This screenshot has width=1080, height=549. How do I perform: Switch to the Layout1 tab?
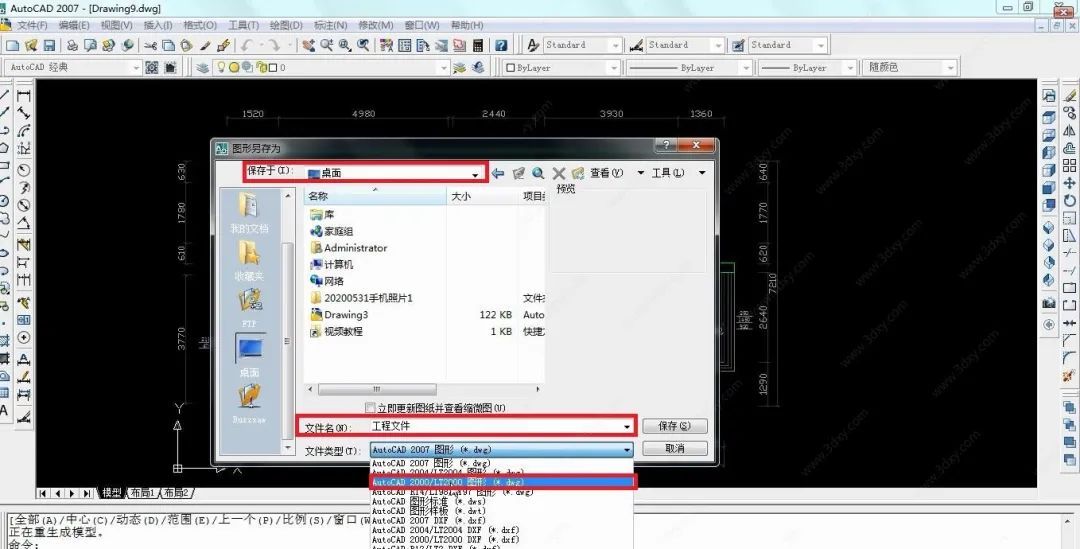click(x=143, y=493)
